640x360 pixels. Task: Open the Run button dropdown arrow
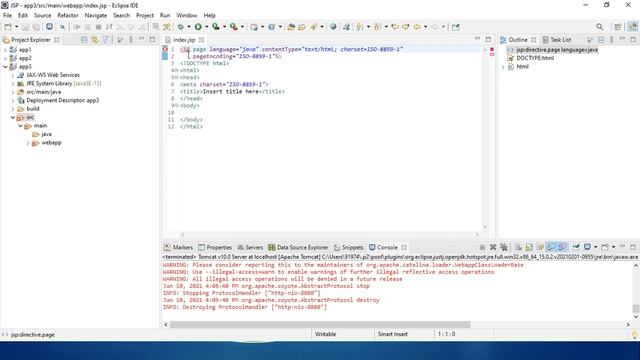point(207,27)
